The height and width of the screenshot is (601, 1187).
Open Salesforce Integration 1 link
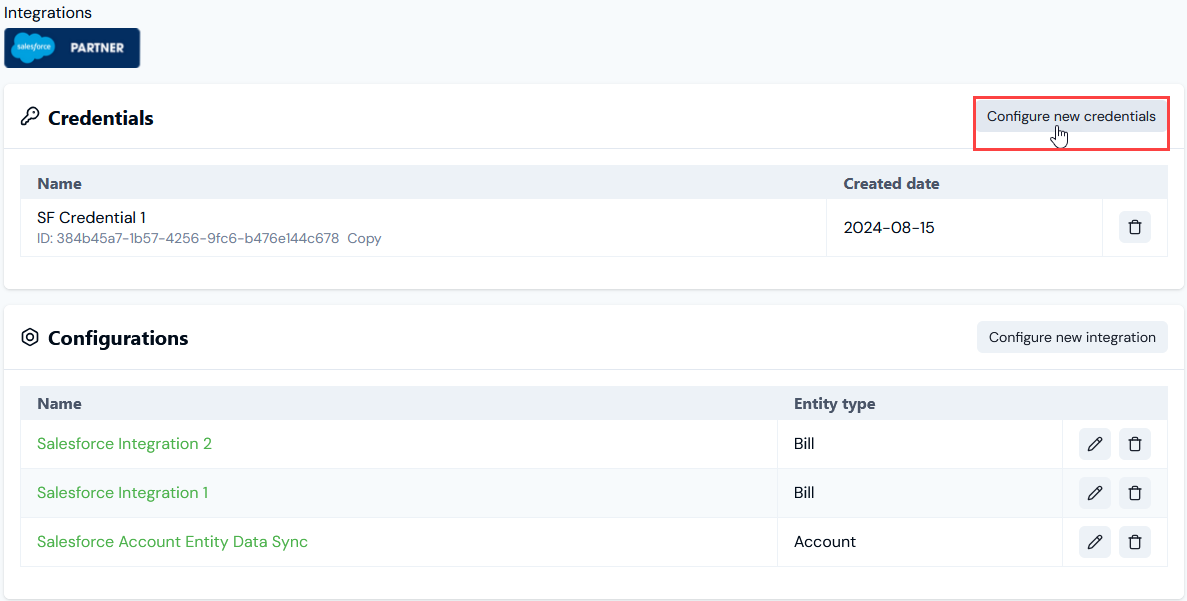click(x=123, y=493)
